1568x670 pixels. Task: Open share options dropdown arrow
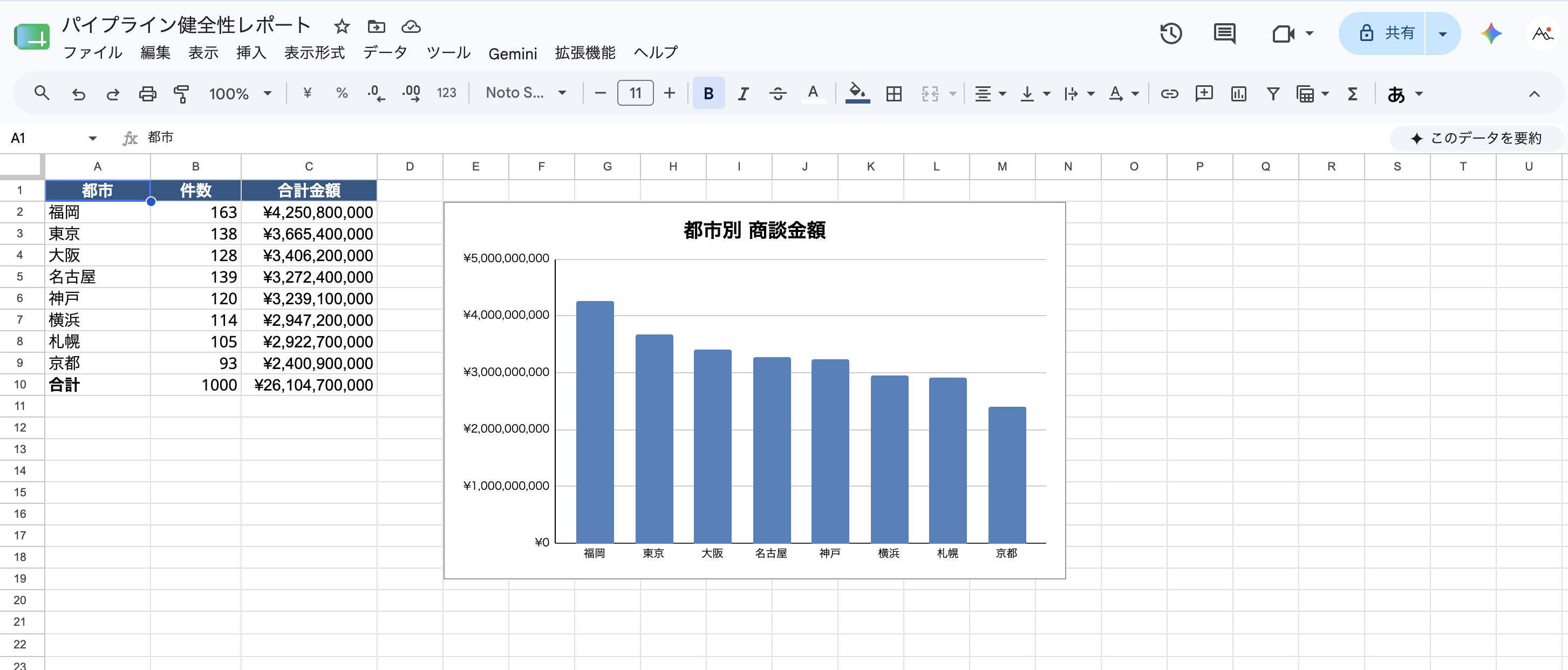(1443, 33)
